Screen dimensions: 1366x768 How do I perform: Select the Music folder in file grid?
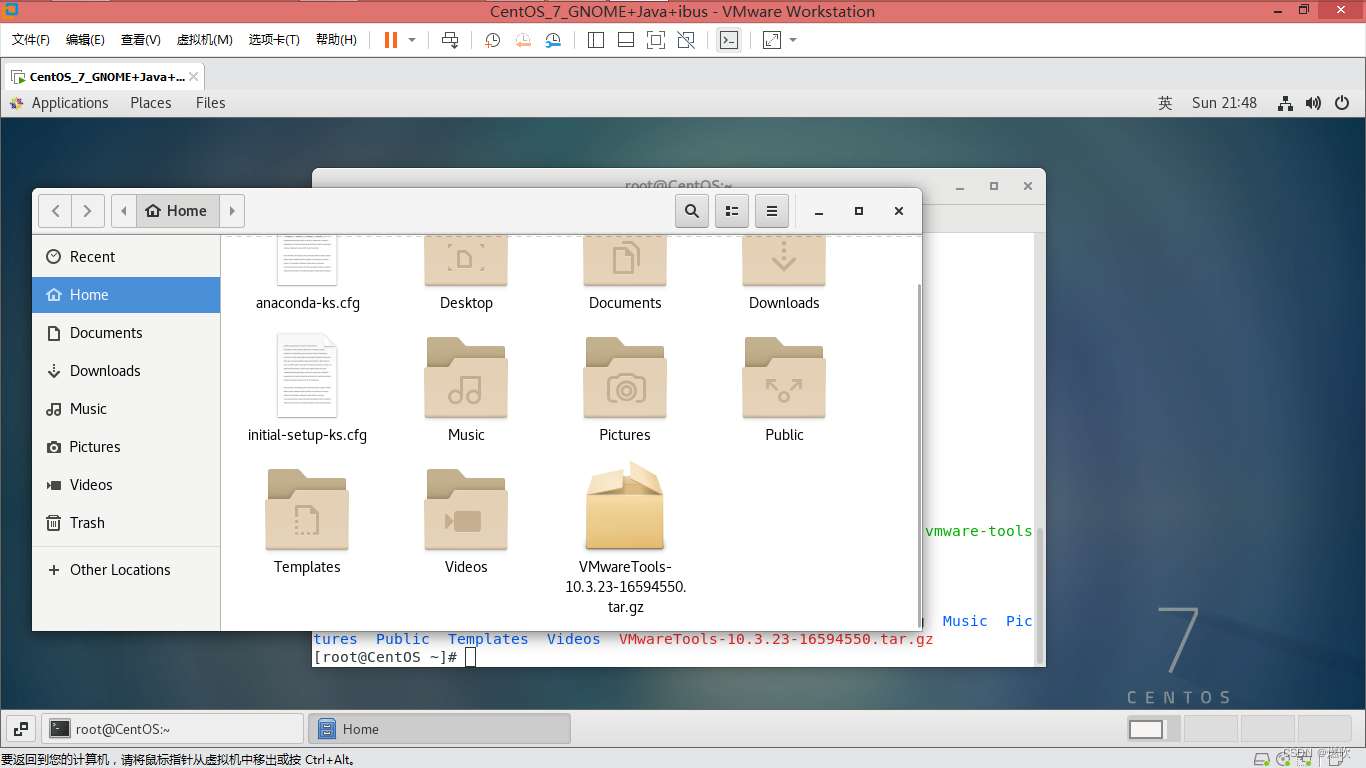click(x=466, y=389)
